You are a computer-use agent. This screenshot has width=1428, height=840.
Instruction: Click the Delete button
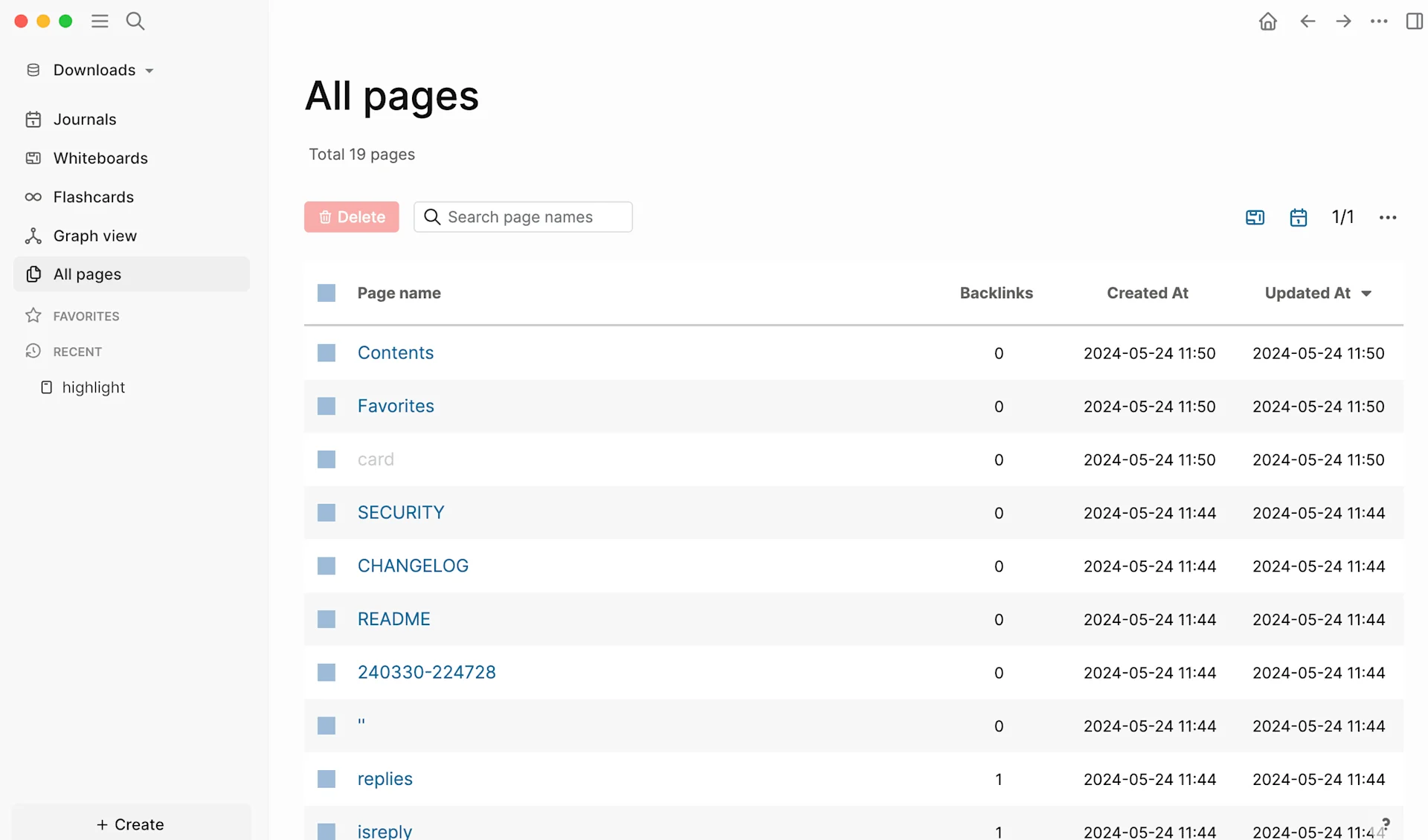pos(351,216)
